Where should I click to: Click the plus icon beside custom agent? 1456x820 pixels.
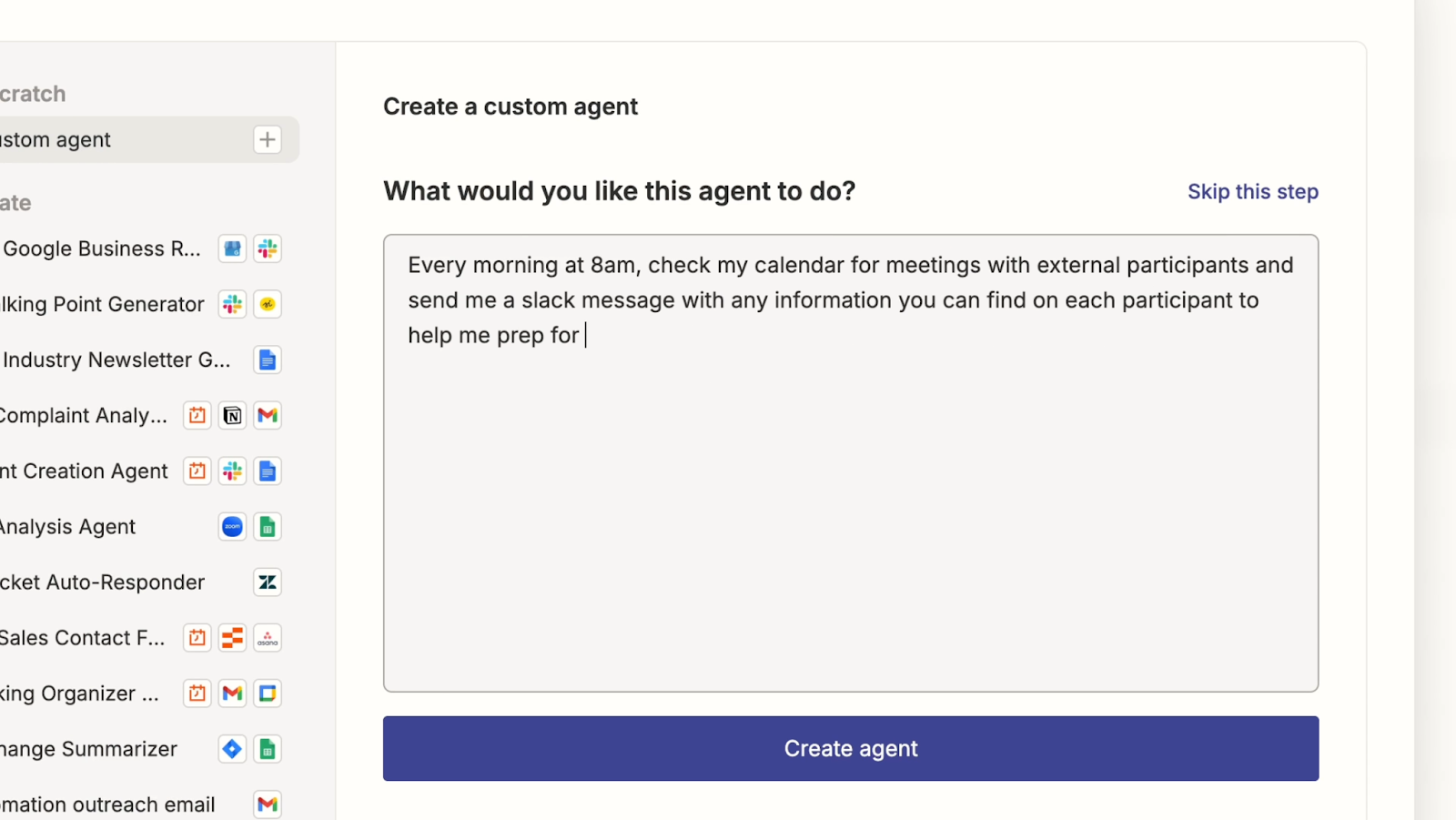tap(268, 139)
